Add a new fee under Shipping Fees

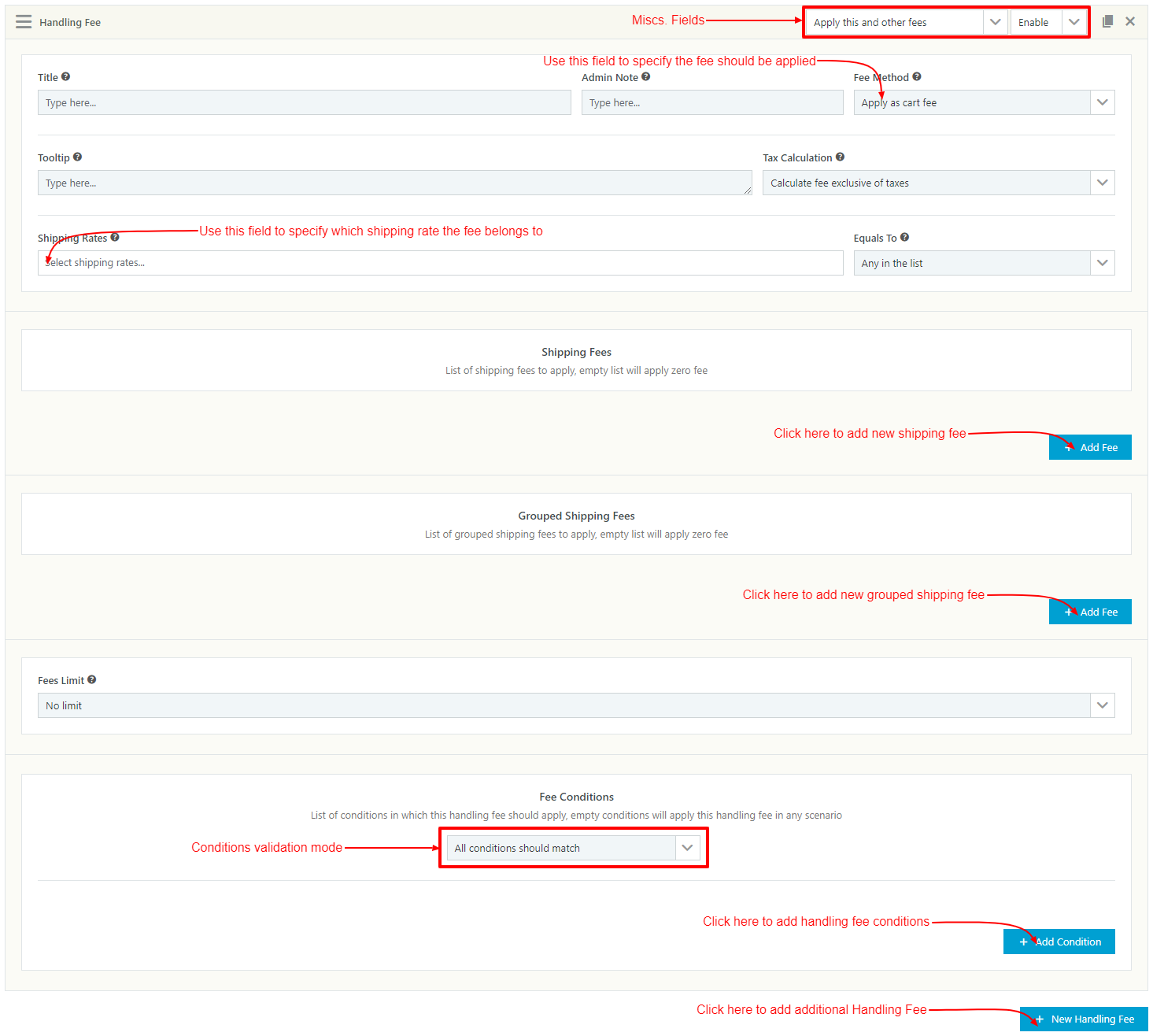1090,447
